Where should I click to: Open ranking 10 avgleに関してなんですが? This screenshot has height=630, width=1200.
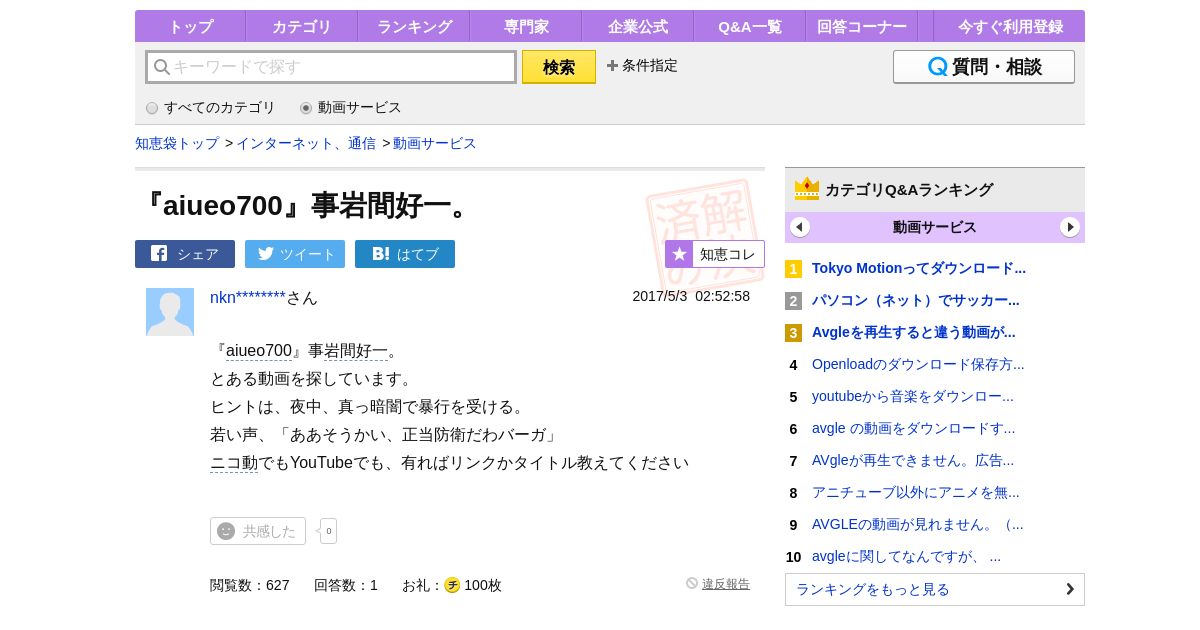pyautogui.click(x=906, y=556)
